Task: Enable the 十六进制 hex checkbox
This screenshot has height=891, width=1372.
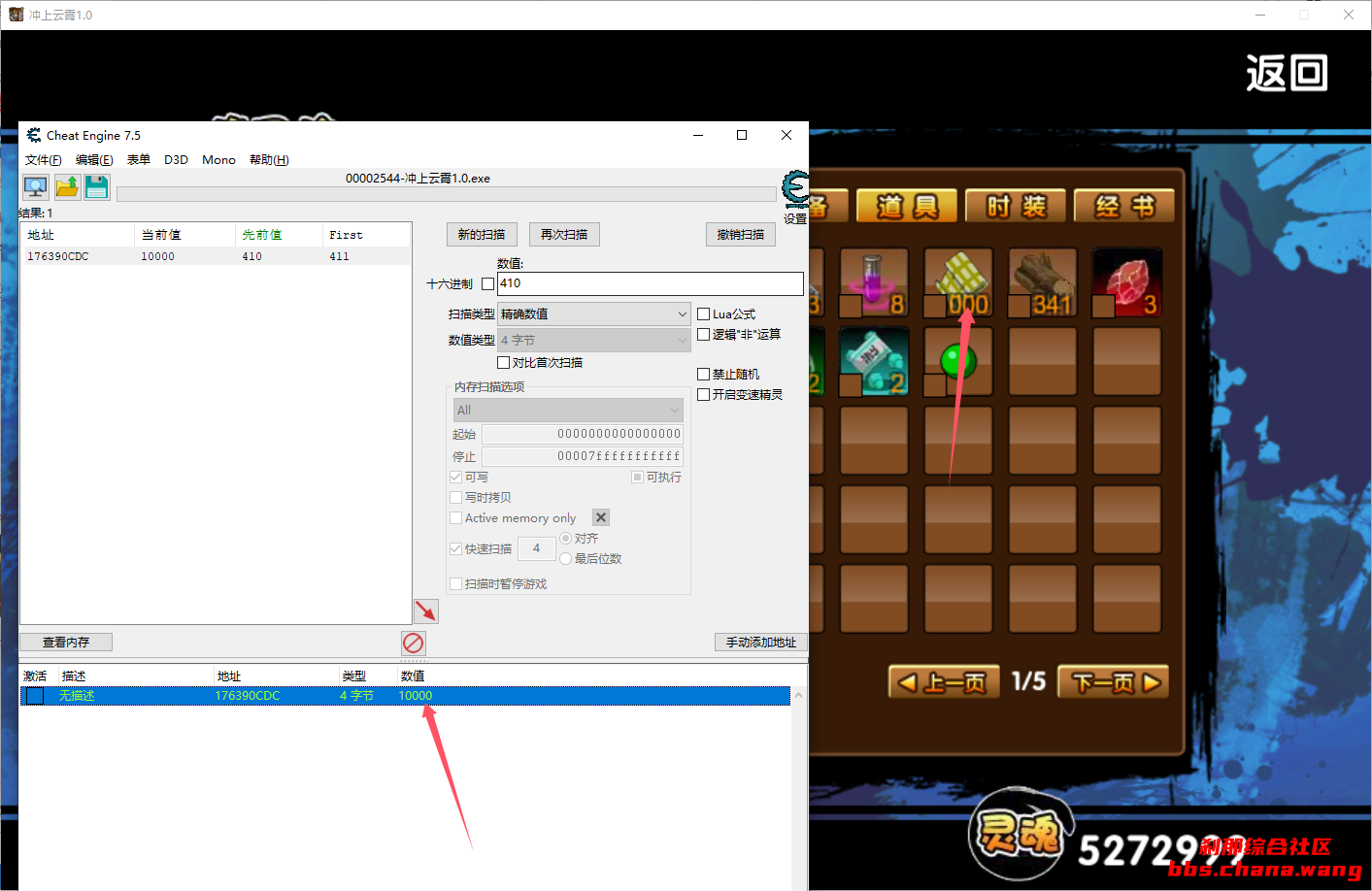Action: (488, 284)
